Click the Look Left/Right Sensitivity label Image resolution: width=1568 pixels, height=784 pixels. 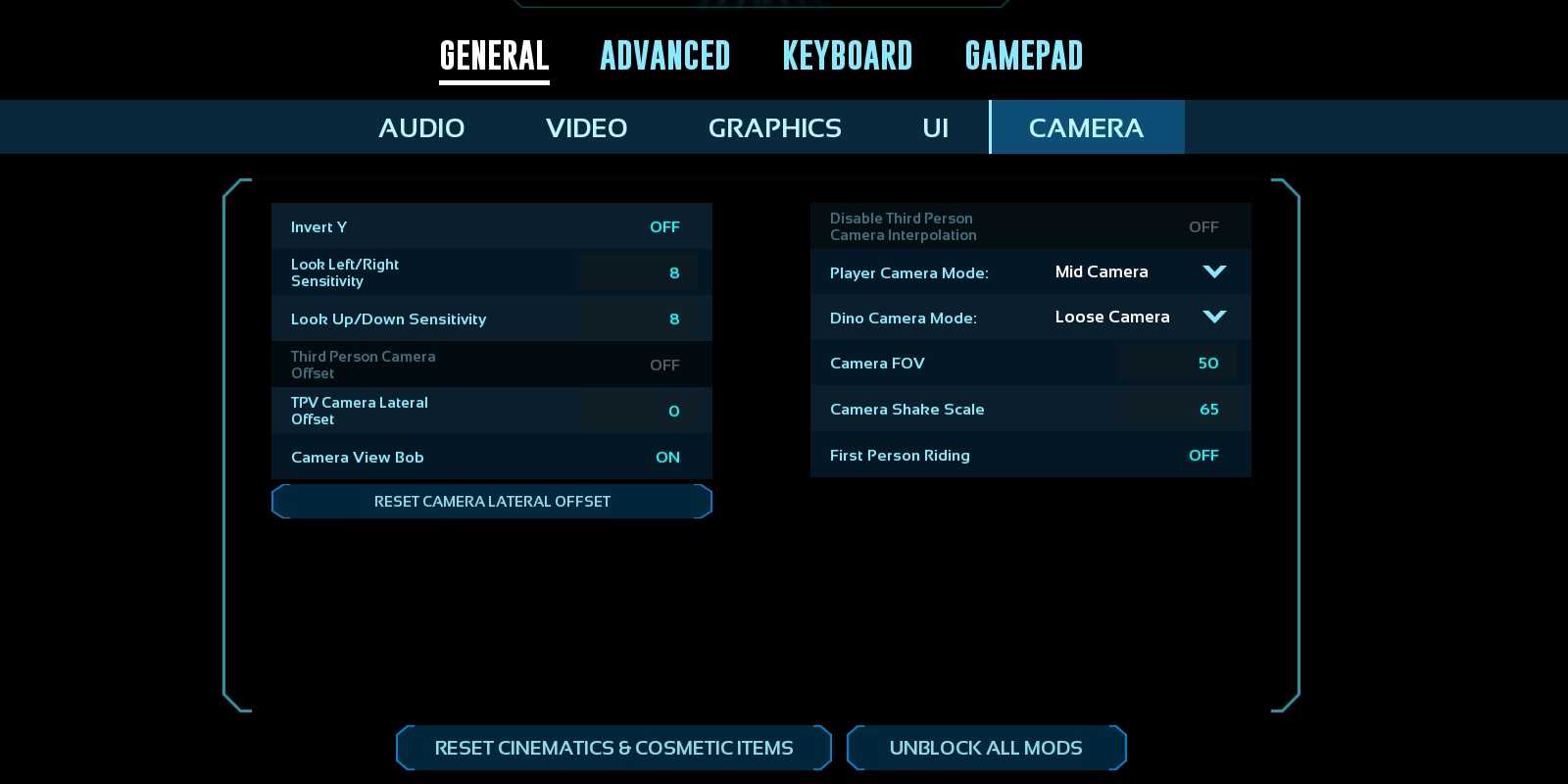[x=345, y=272]
